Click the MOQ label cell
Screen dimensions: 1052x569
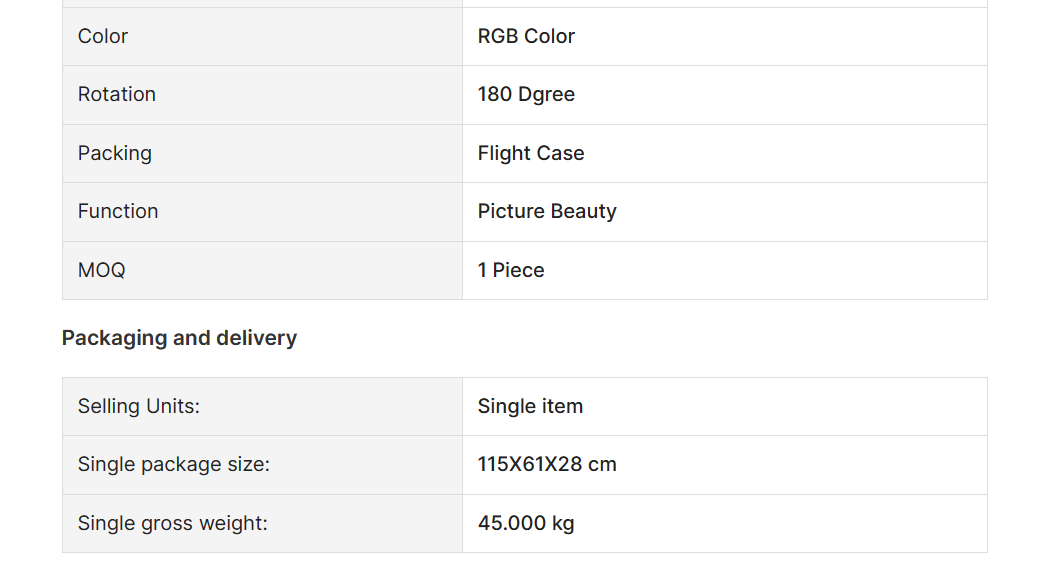click(x=262, y=270)
